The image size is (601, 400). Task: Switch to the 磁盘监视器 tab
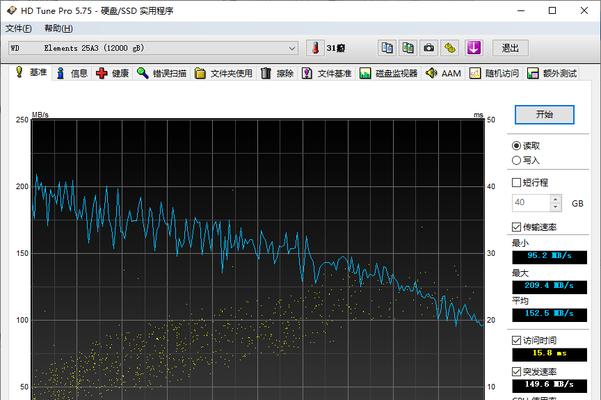(389, 73)
